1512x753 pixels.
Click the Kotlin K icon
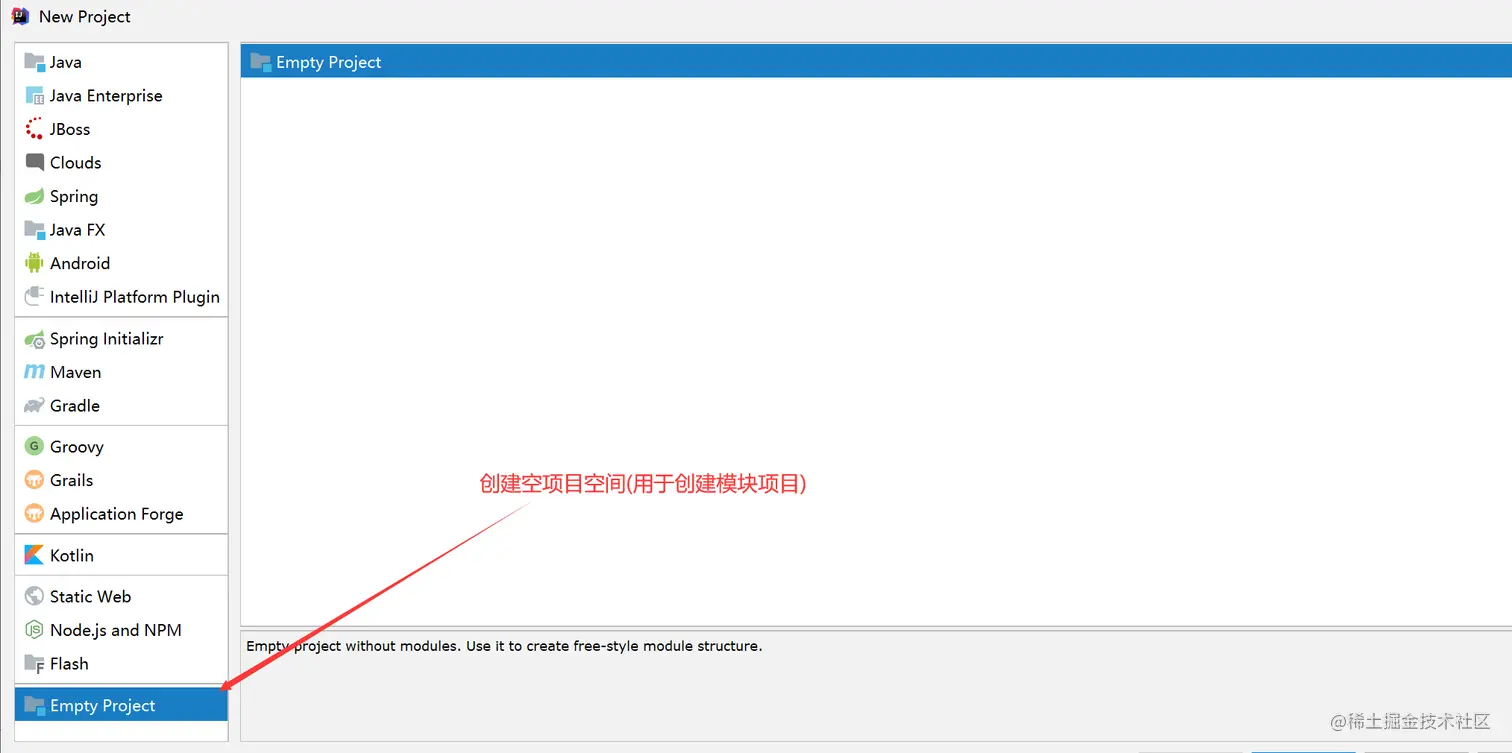click(35, 555)
